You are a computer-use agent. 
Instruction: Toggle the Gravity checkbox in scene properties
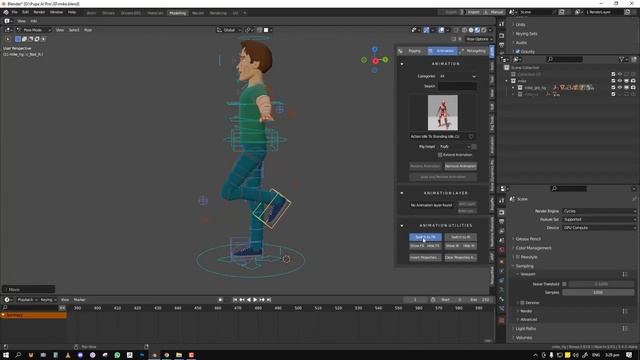click(x=518, y=52)
